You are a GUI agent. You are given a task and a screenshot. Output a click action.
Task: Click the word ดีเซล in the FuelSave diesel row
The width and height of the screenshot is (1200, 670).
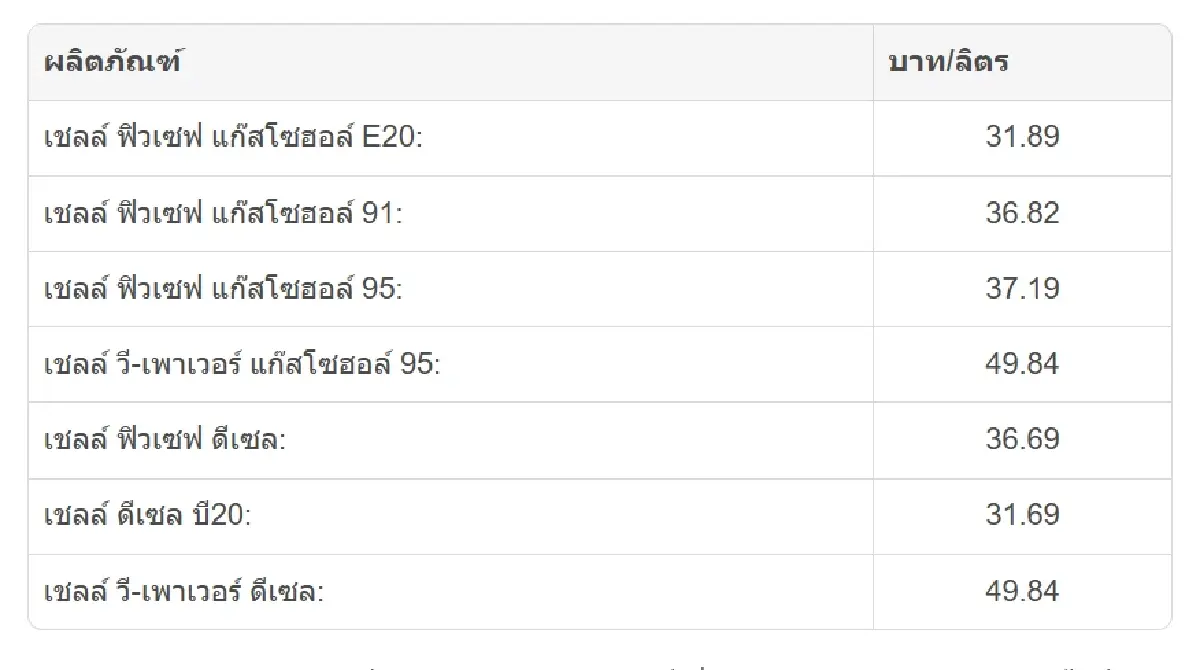click(245, 438)
